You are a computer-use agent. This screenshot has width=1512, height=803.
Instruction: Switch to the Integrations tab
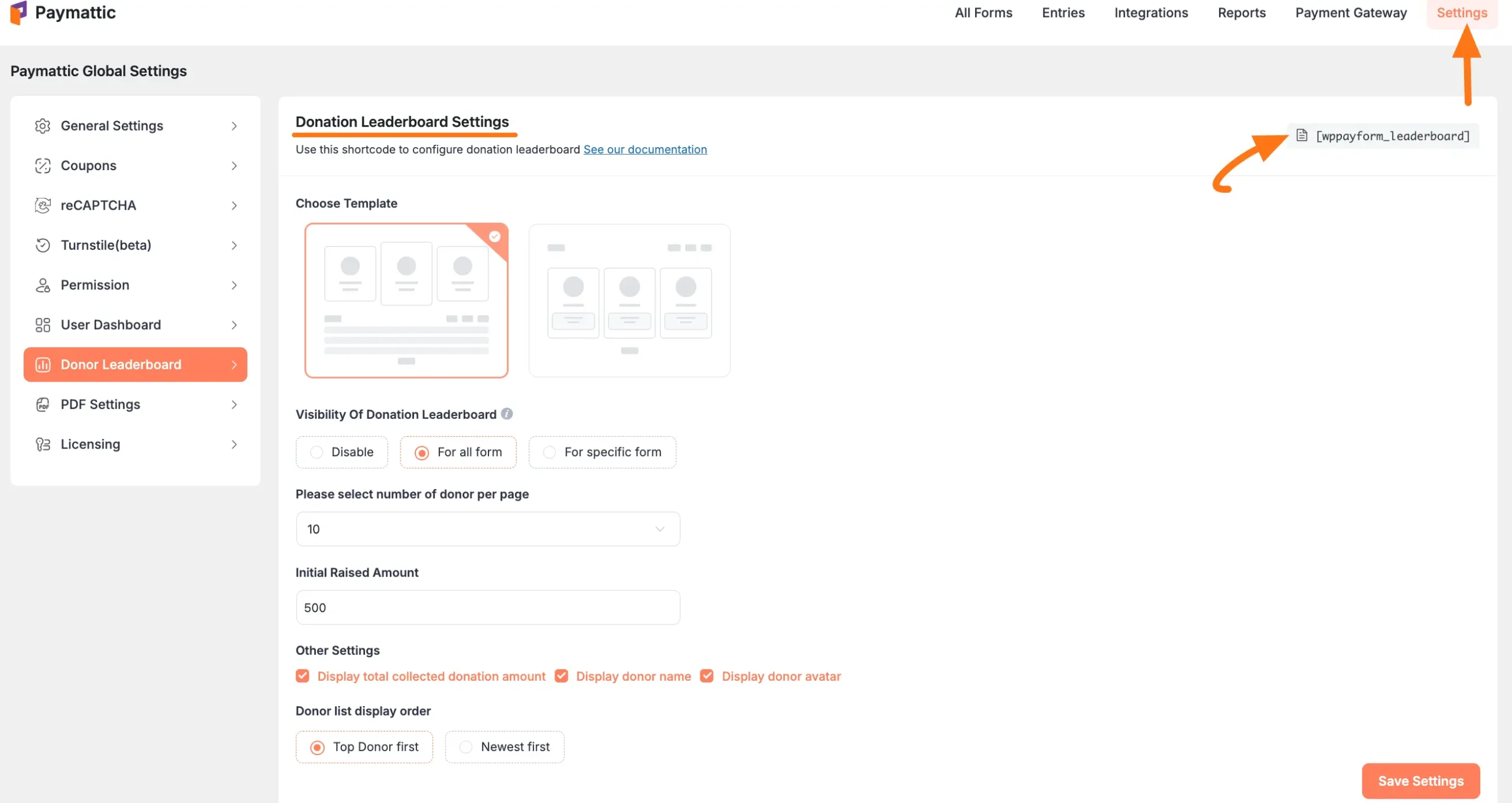(1151, 12)
